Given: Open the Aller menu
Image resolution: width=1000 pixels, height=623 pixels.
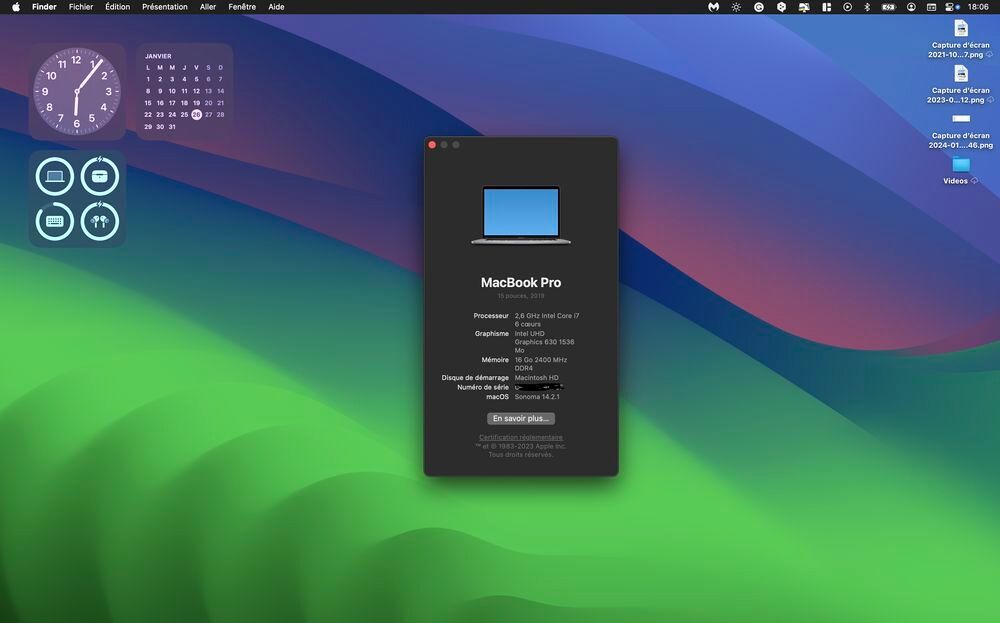Looking at the screenshot, I should (208, 7).
